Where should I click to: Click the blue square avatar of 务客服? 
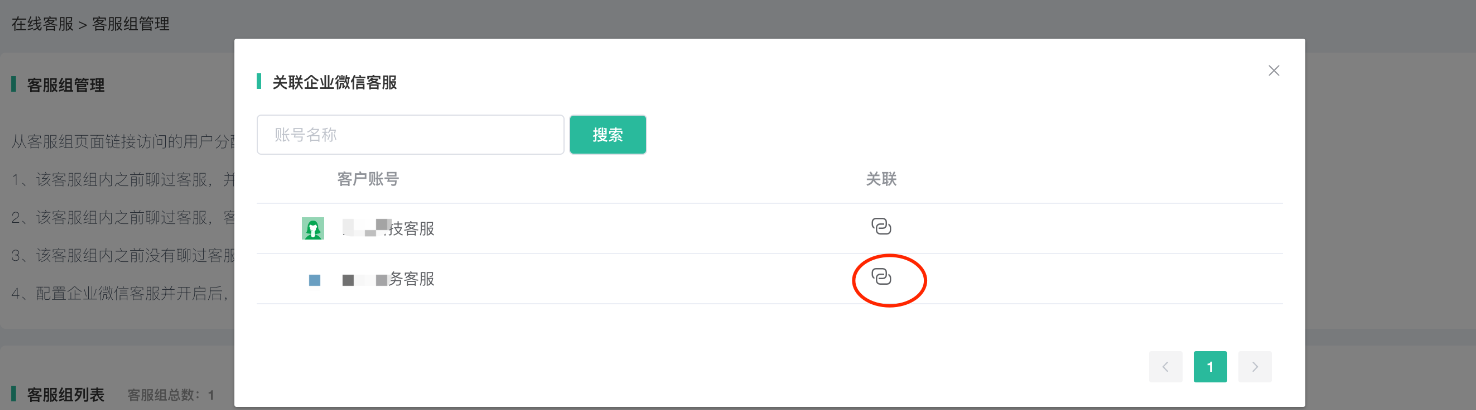pos(314,280)
